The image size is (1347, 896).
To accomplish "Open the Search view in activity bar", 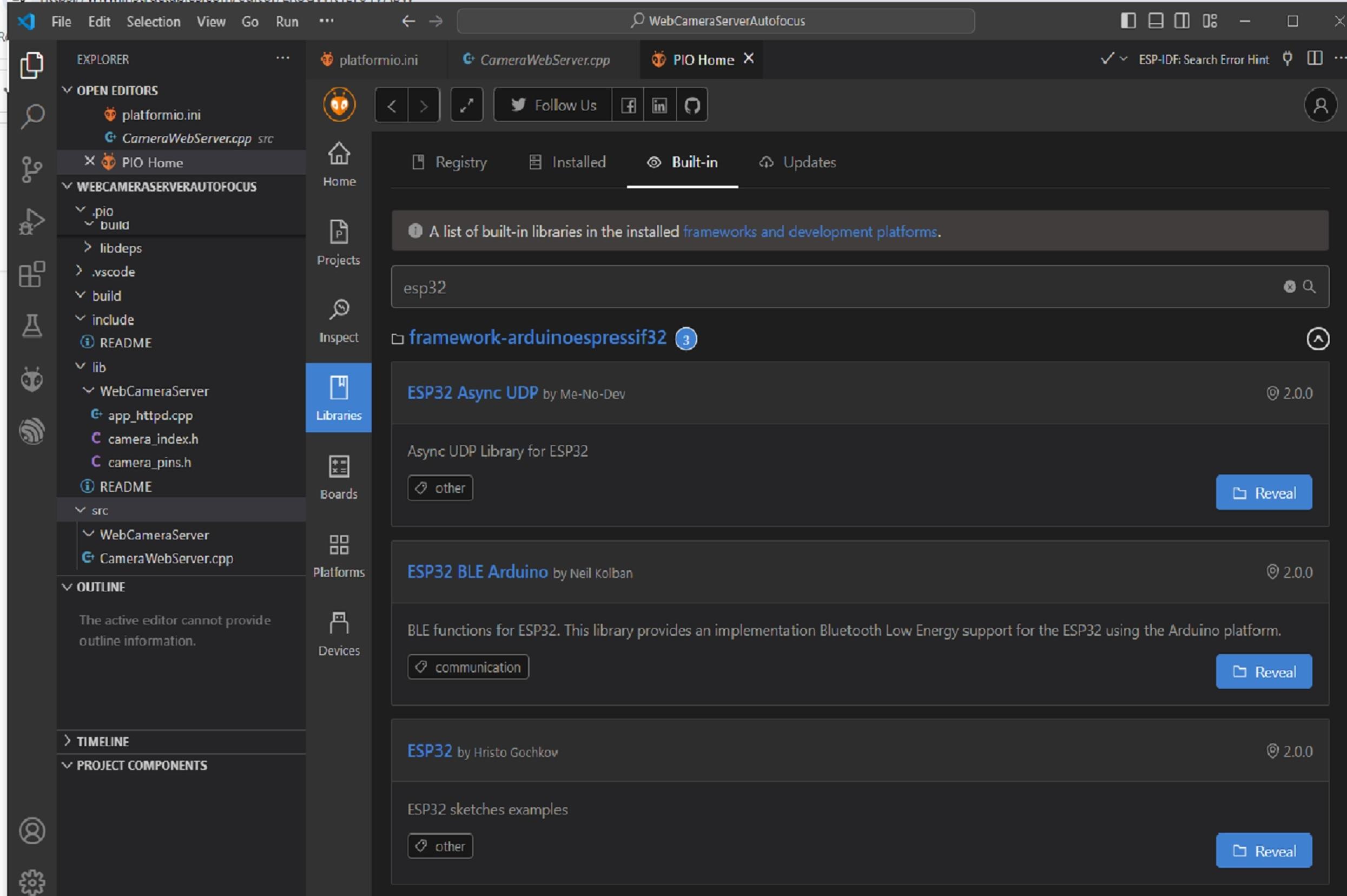I will pyautogui.click(x=31, y=116).
